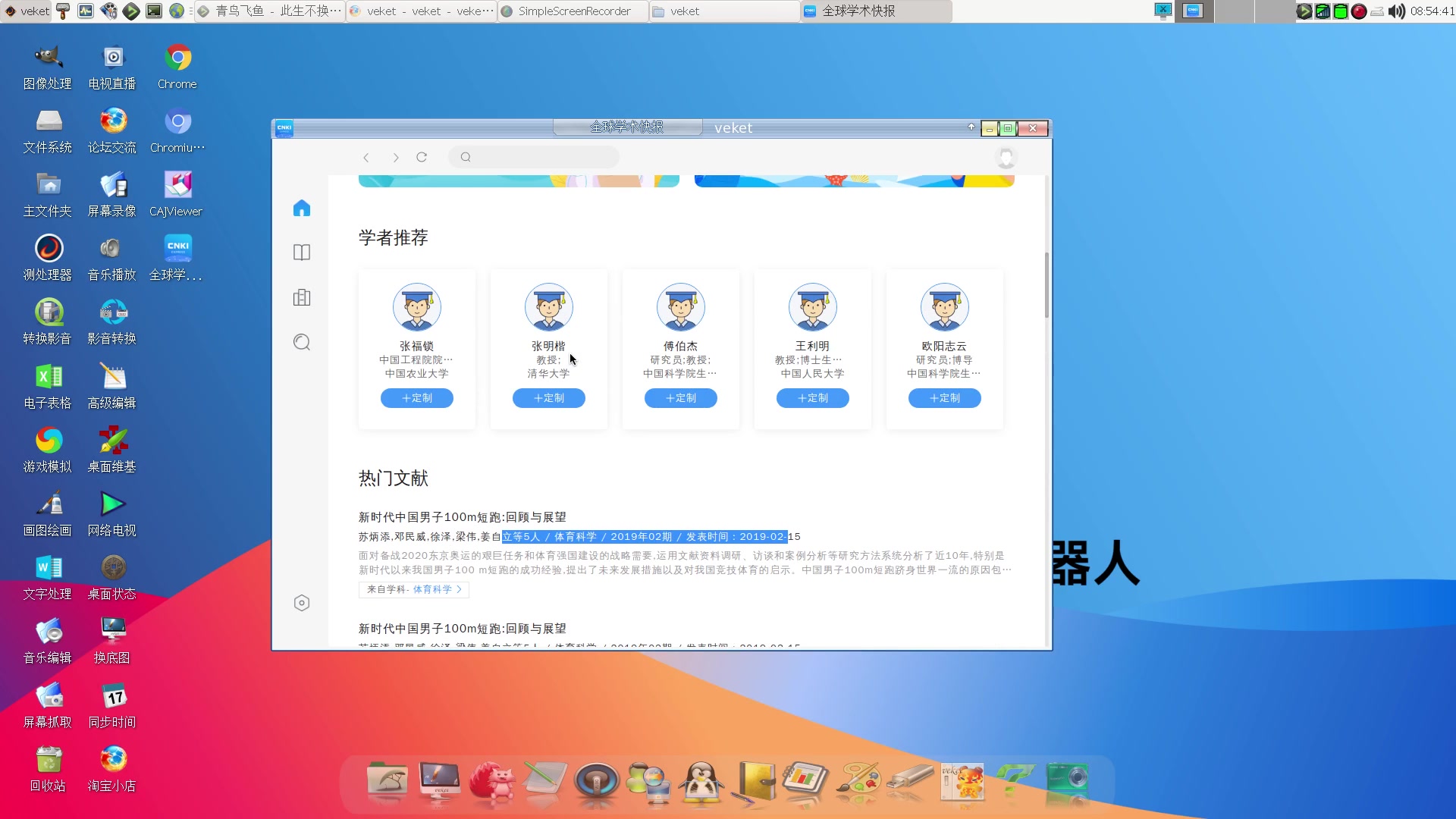Open the settings icon at sidebar bottom
1456x819 pixels.
(x=301, y=602)
